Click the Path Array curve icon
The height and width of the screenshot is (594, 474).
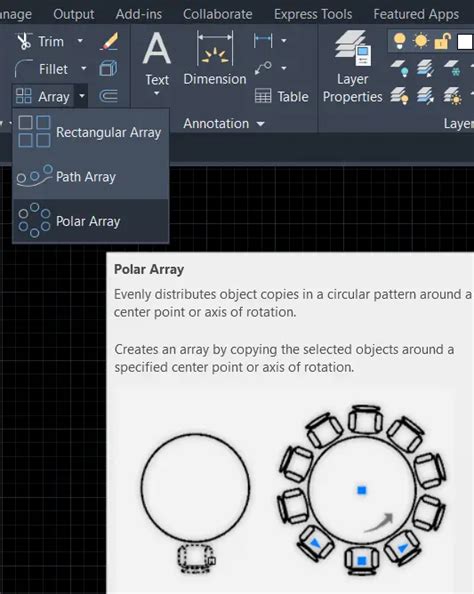pos(34,175)
